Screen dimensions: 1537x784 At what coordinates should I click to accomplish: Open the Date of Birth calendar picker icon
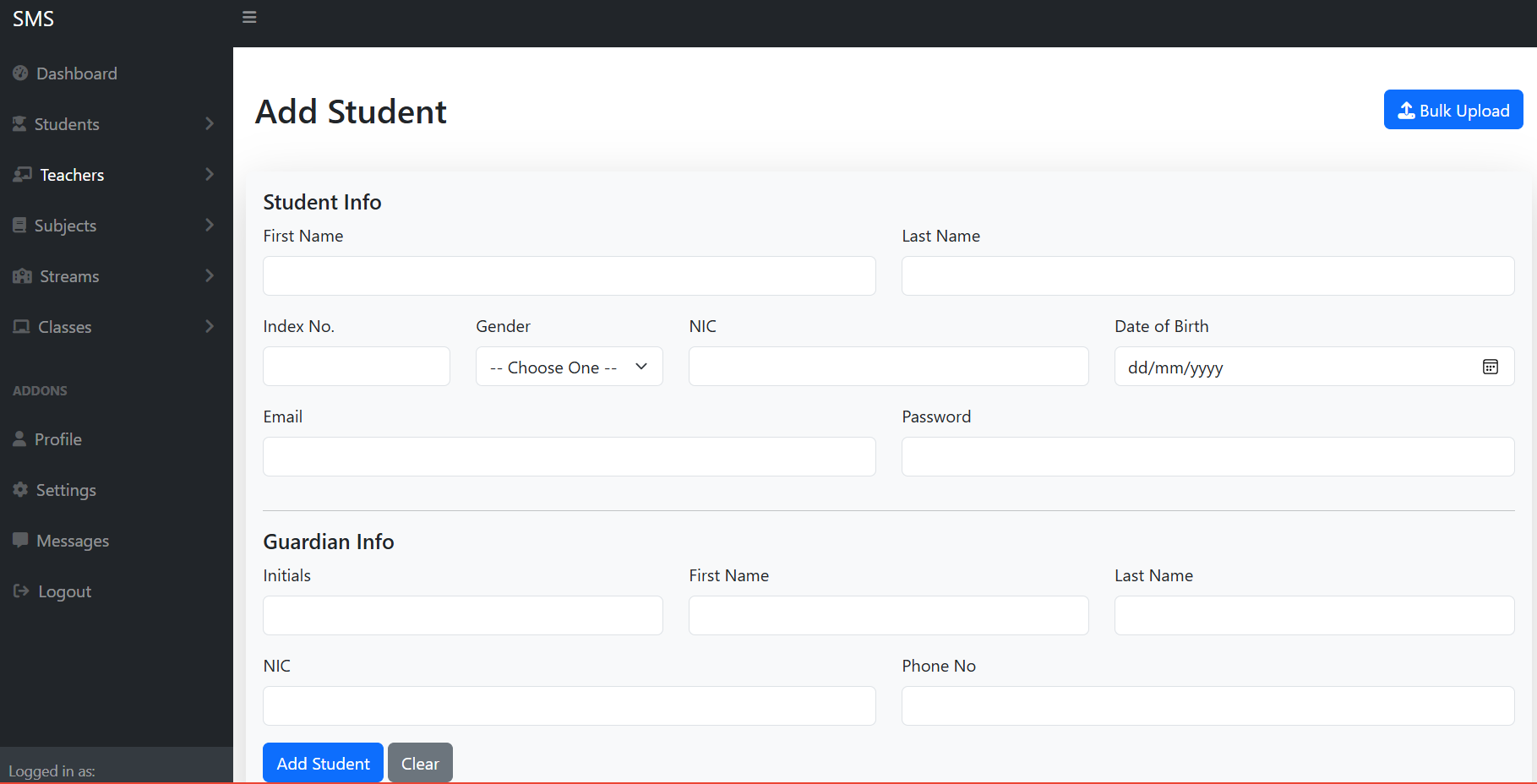point(1491,367)
